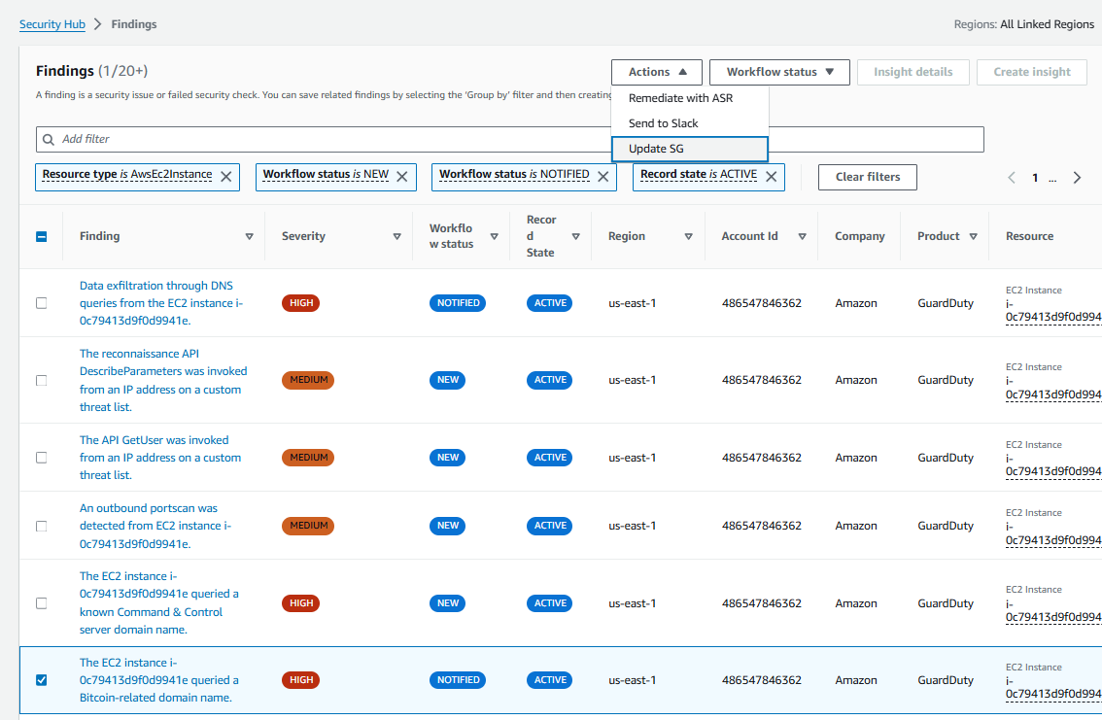
Task: Open the Bitcoin-related domain name finding
Action: click(x=159, y=680)
